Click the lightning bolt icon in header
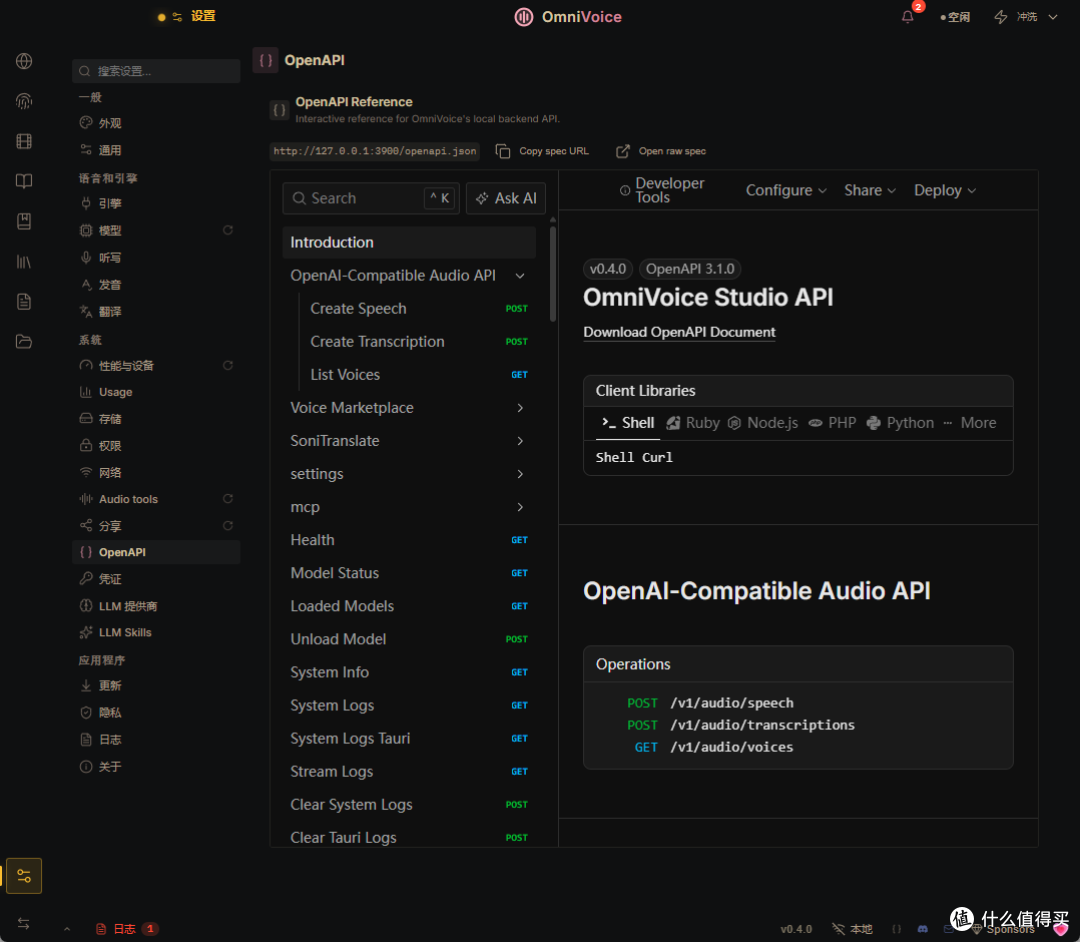Viewport: 1080px width, 942px height. click(1001, 17)
